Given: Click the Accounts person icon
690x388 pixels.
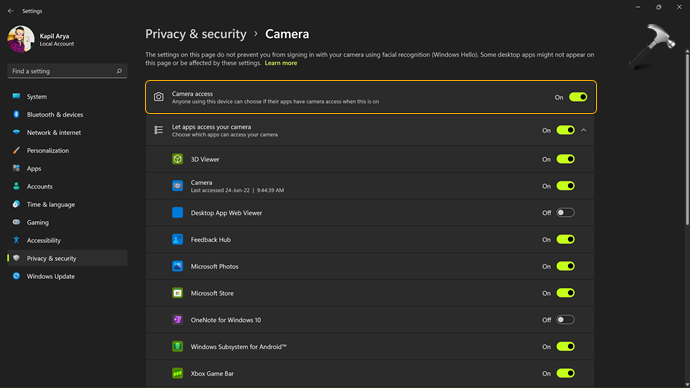Looking at the screenshot, I should pyautogui.click(x=16, y=186).
